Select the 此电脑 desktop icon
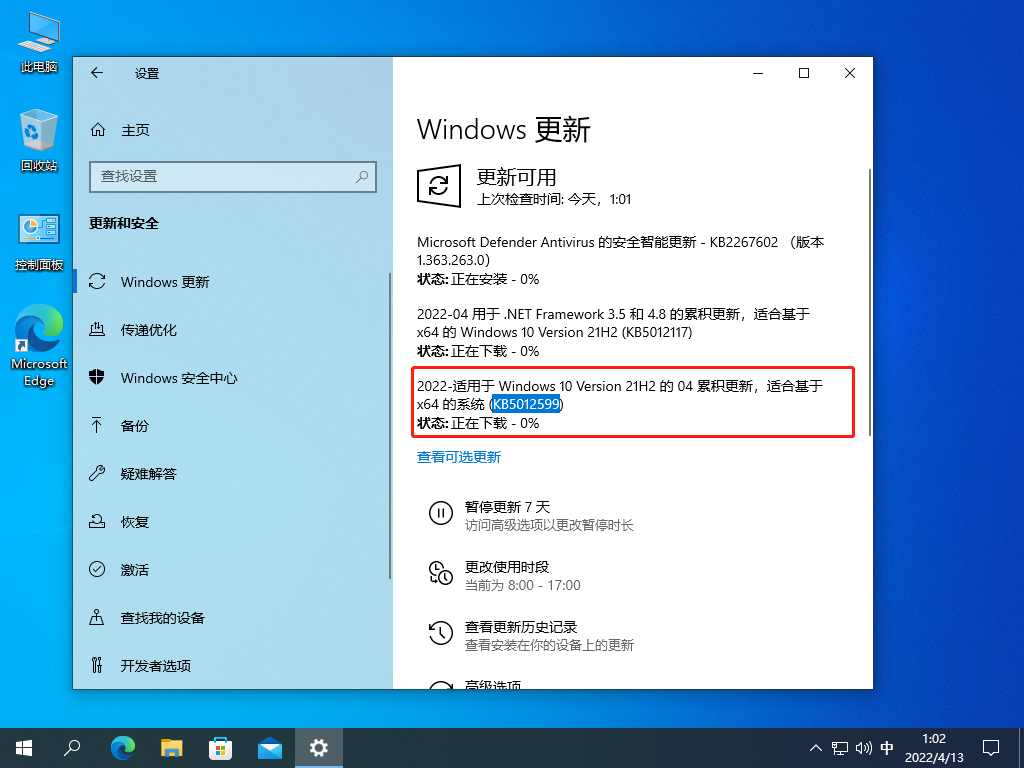The width and height of the screenshot is (1024, 768). (39, 42)
